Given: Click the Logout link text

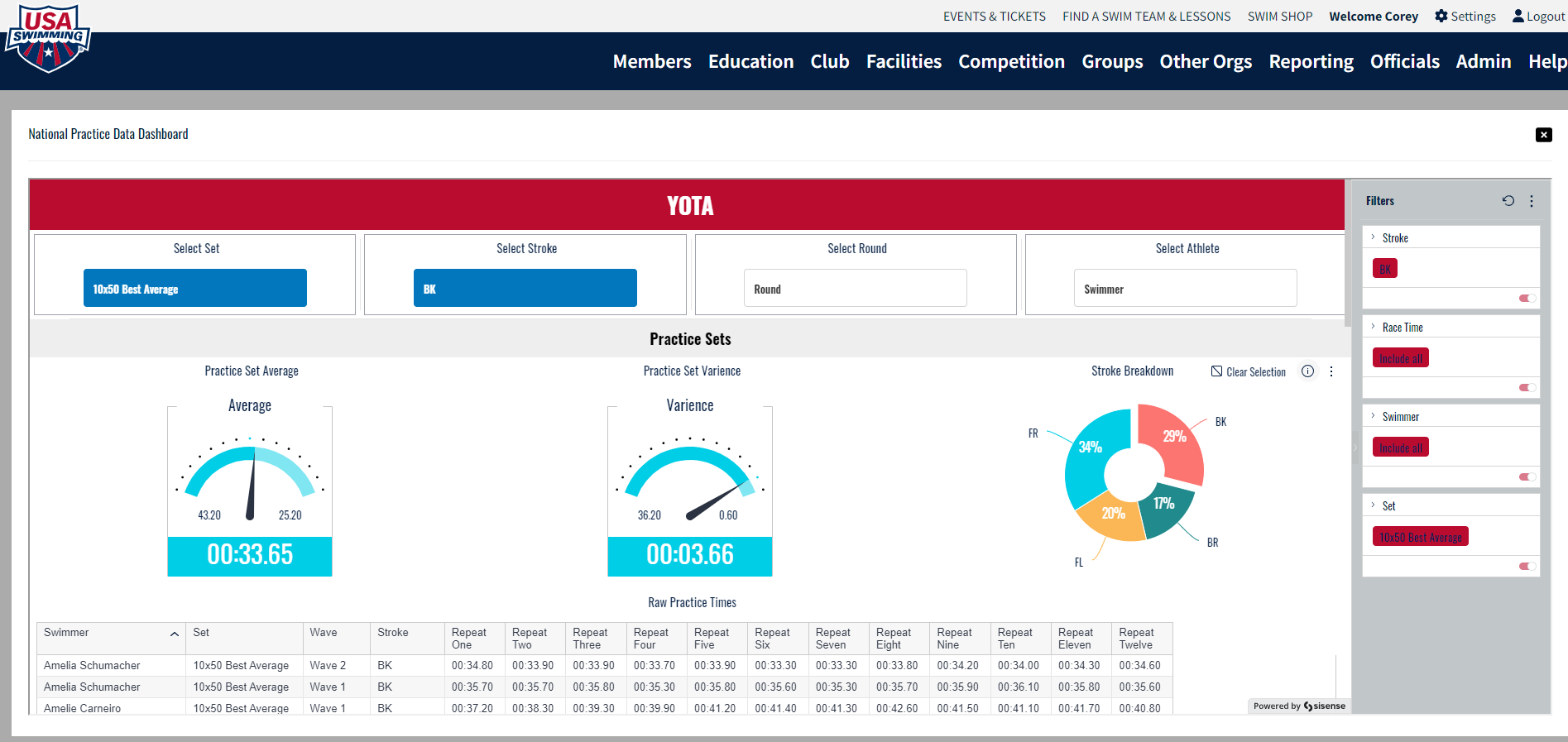Looking at the screenshot, I should tap(1546, 17).
